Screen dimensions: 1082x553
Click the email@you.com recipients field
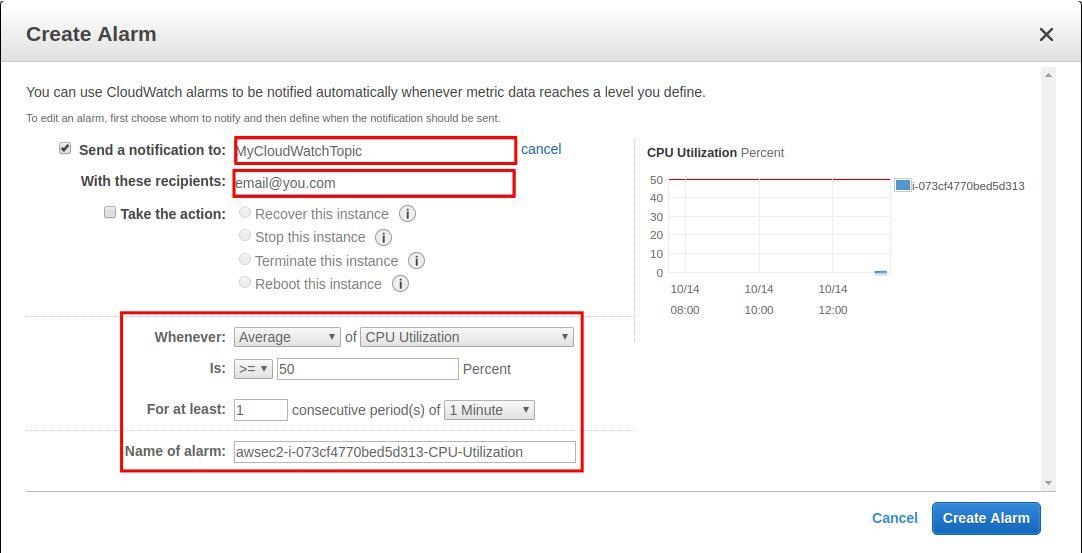coord(374,184)
